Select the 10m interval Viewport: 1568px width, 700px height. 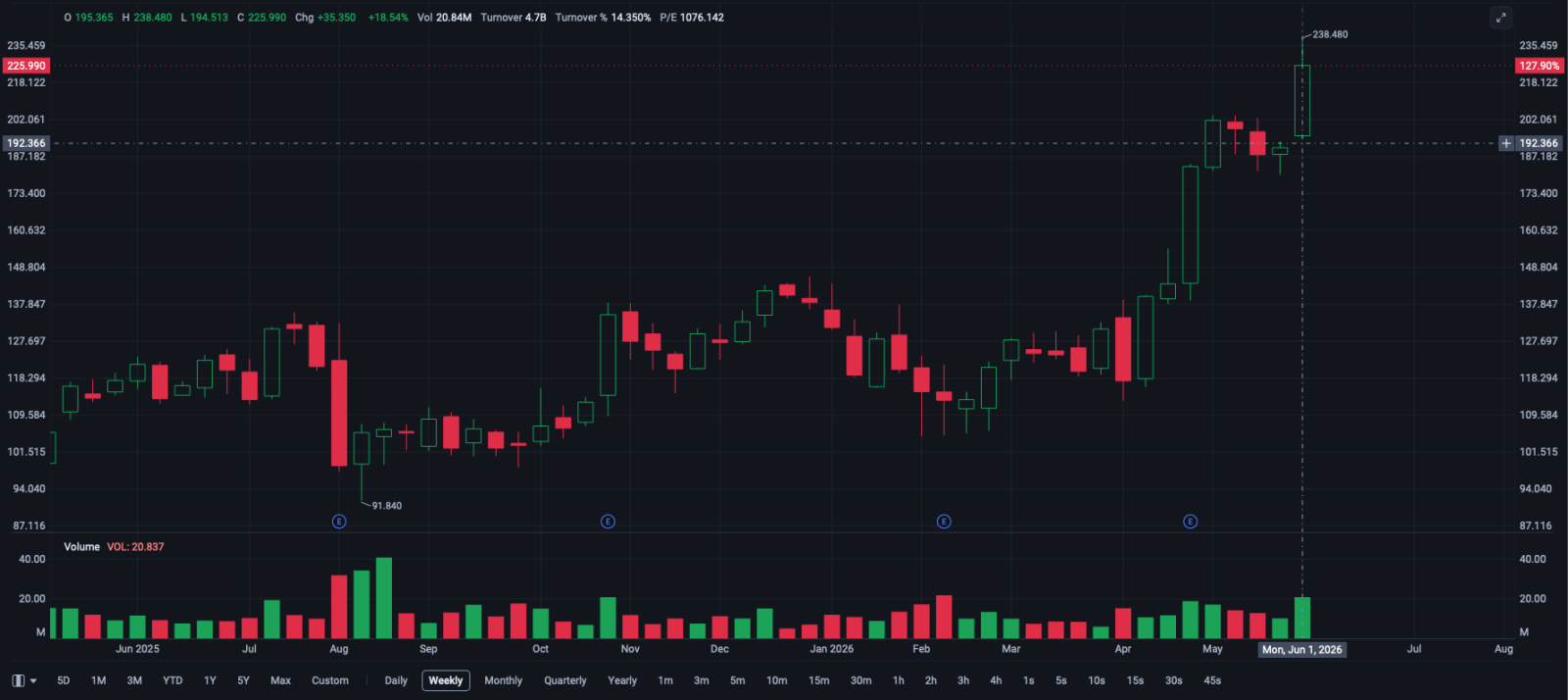click(777, 680)
